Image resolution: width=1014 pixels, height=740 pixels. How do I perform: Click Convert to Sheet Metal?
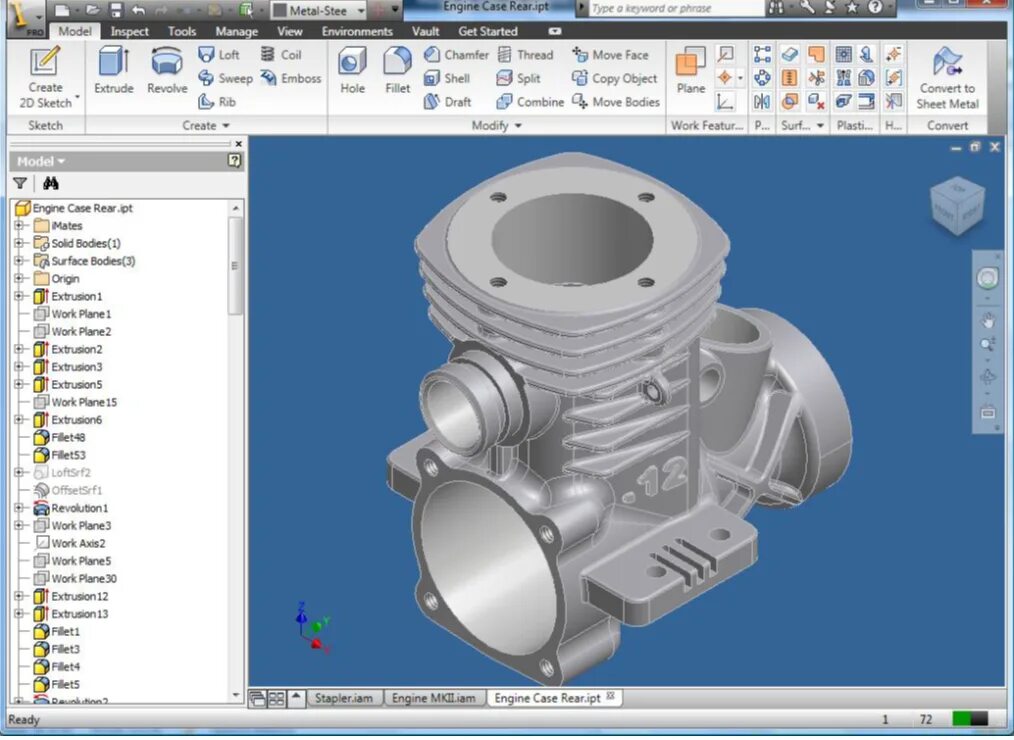click(947, 77)
